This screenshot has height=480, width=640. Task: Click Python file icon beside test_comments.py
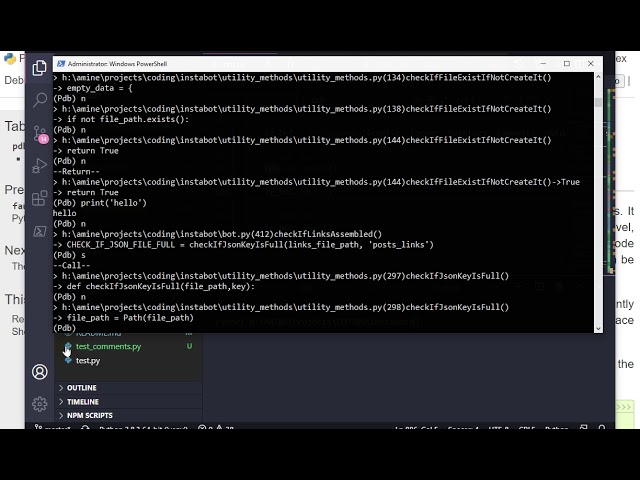[68, 347]
